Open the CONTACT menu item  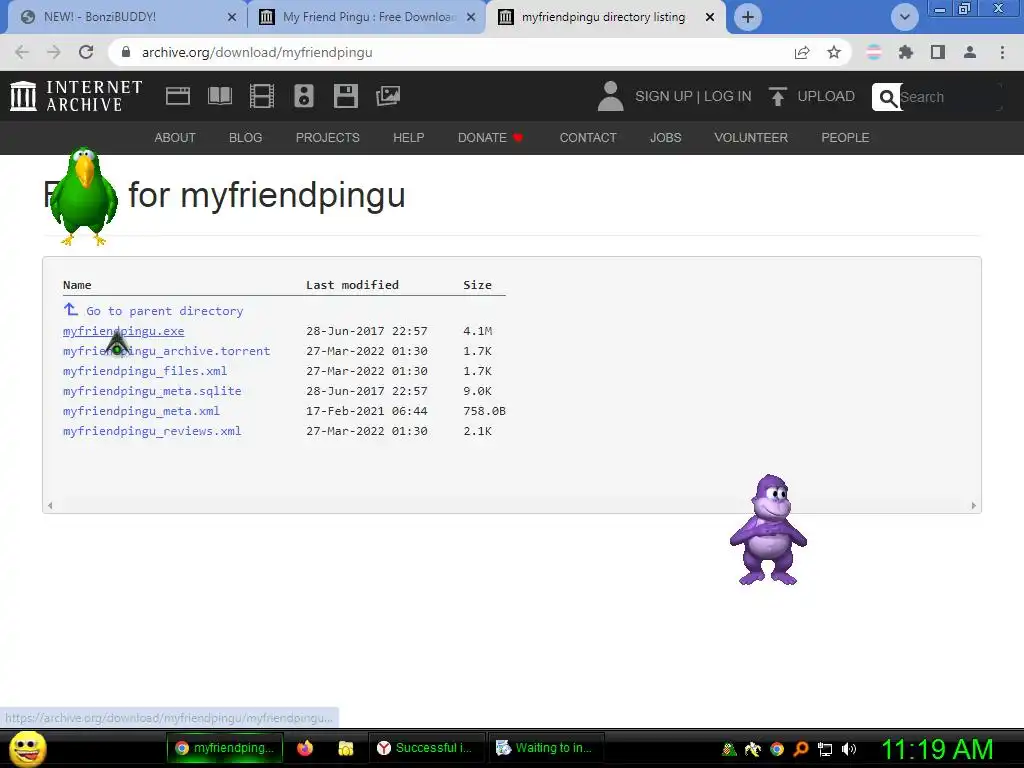(x=588, y=138)
